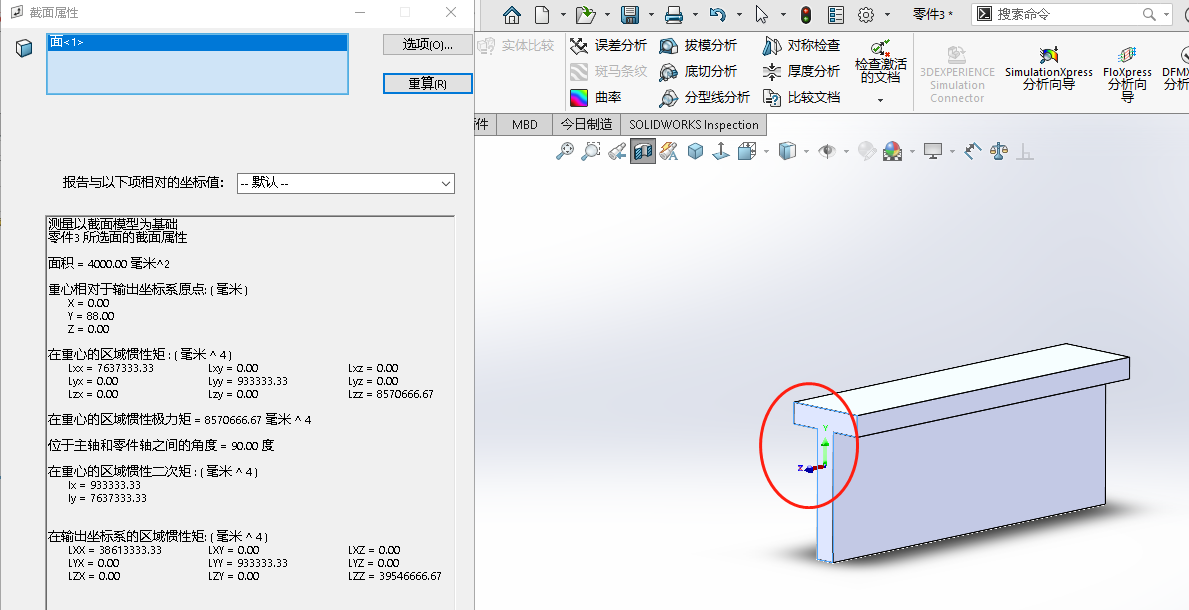The image size is (1189, 610).
Task: Click Lzz = 8570666.67 value
Action: (x=391, y=394)
